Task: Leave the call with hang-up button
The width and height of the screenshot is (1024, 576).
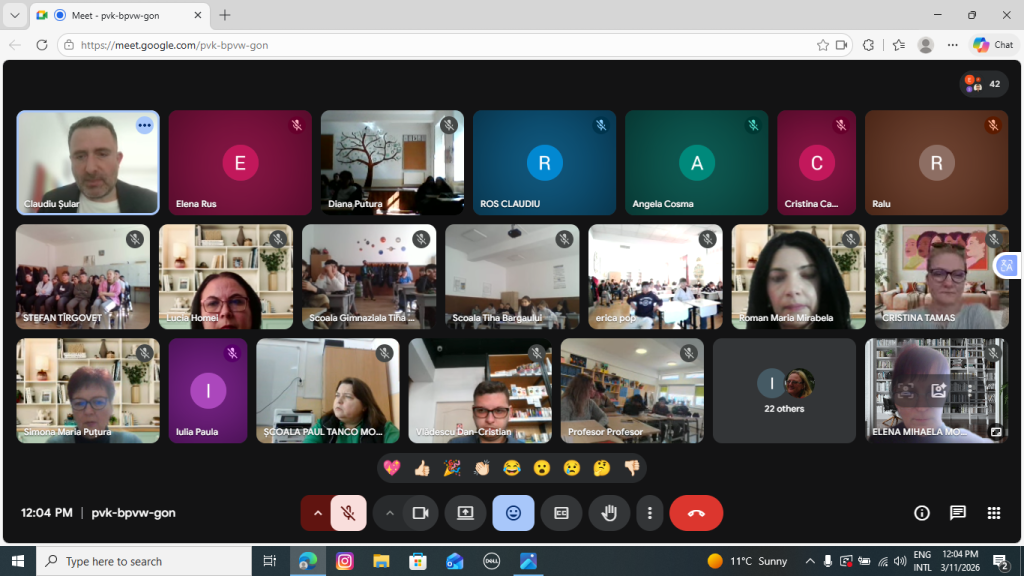Action: tap(696, 513)
